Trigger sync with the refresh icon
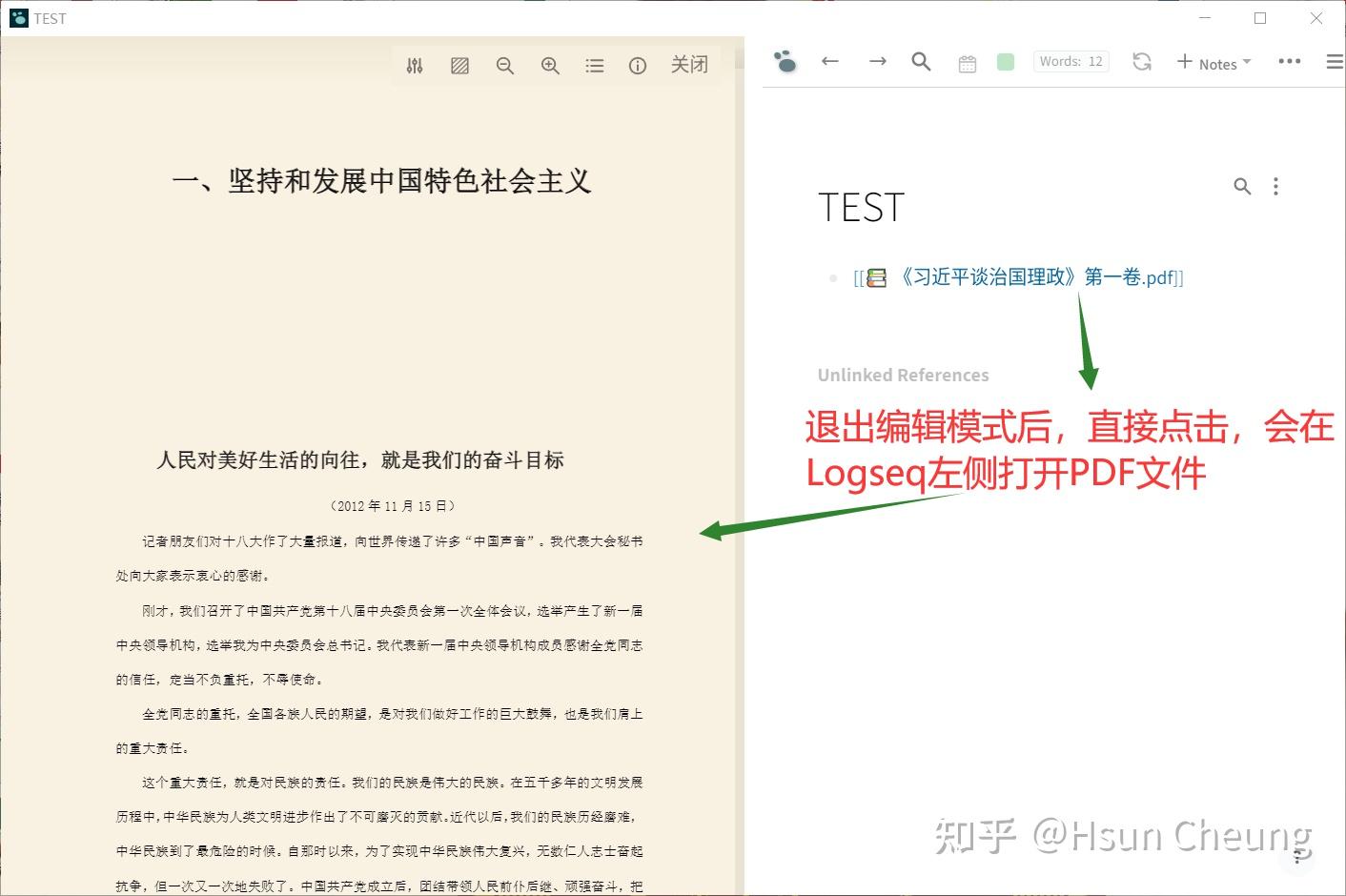This screenshot has width=1346, height=896. [x=1141, y=61]
